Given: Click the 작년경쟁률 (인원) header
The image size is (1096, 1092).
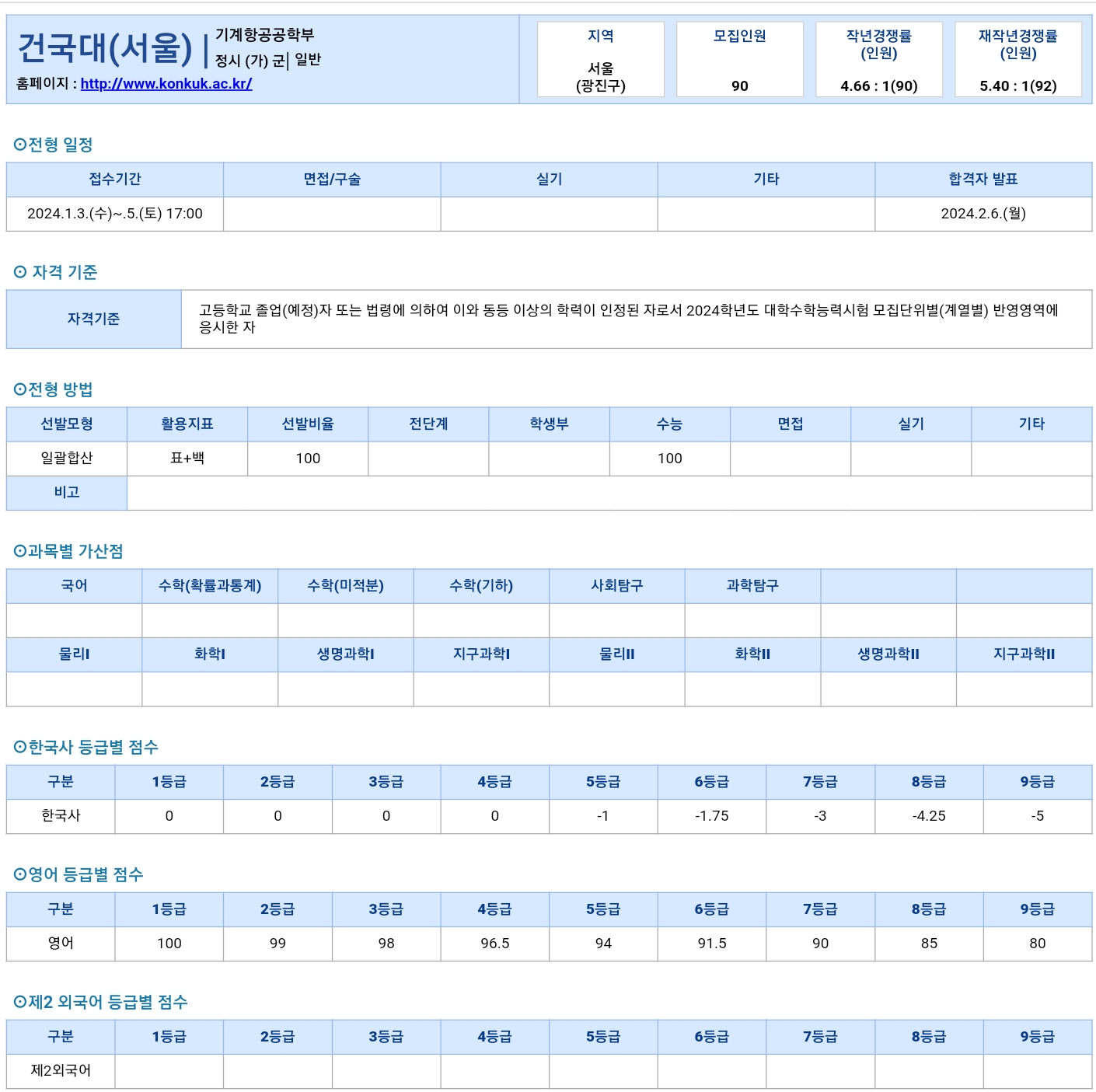Looking at the screenshot, I should tap(879, 44).
